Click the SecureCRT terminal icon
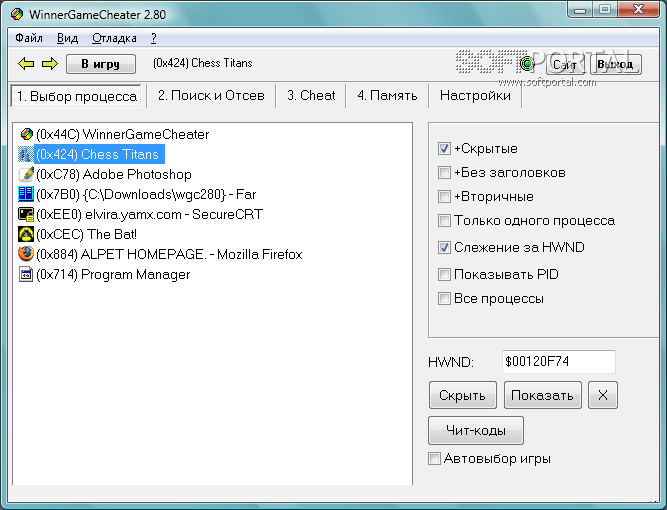This screenshot has width=667, height=510. pyautogui.click(x=26, y=214)
